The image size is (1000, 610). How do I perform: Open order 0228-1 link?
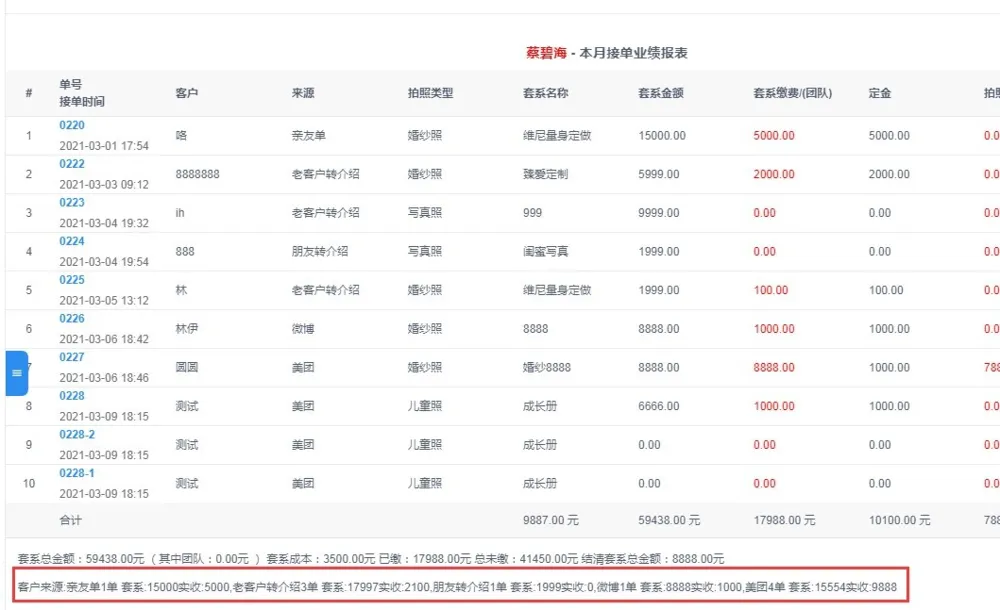(77, 473)
